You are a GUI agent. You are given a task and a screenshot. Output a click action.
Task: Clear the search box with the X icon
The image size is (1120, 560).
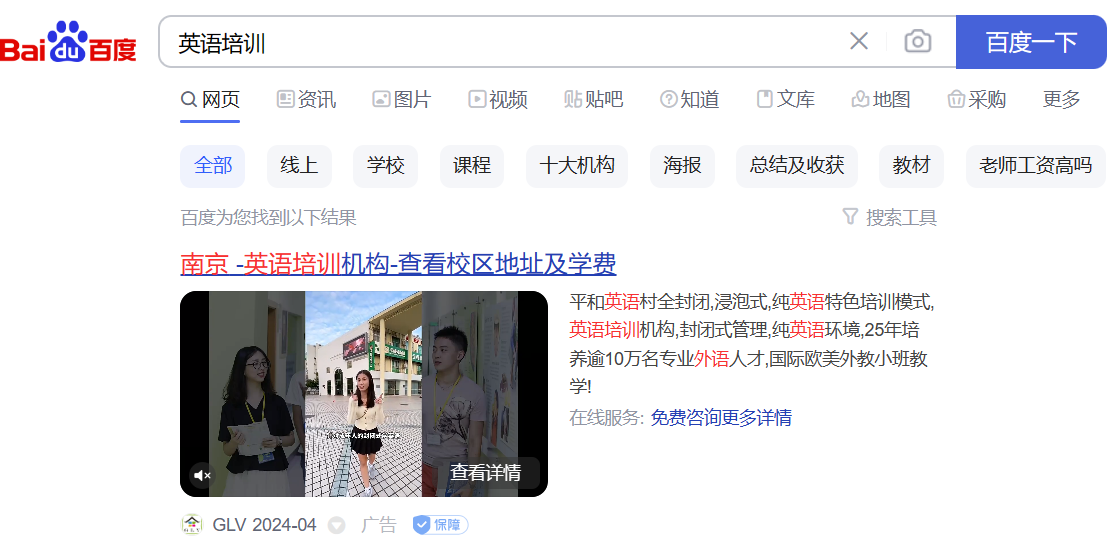pyautogui.click(x=859, y=41)
